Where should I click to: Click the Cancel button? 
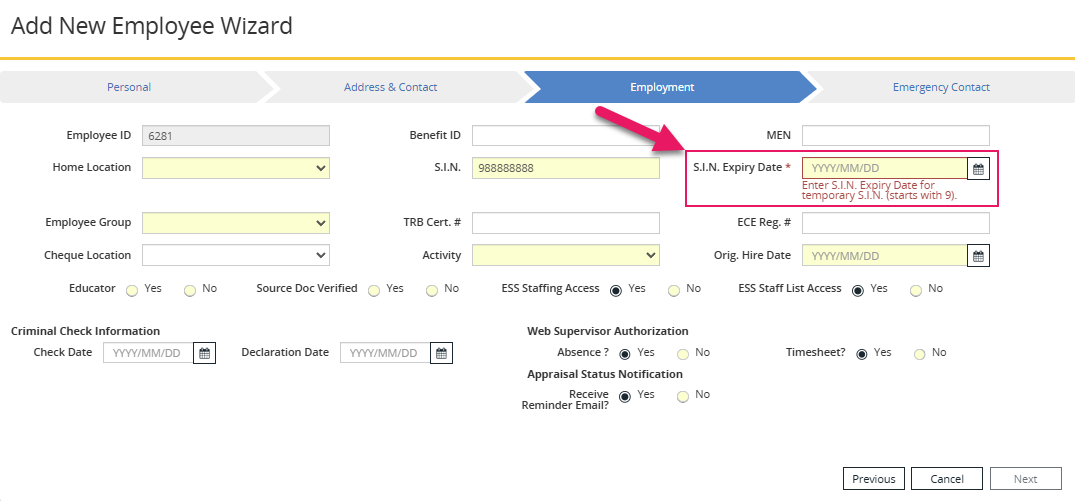(947, 479)
